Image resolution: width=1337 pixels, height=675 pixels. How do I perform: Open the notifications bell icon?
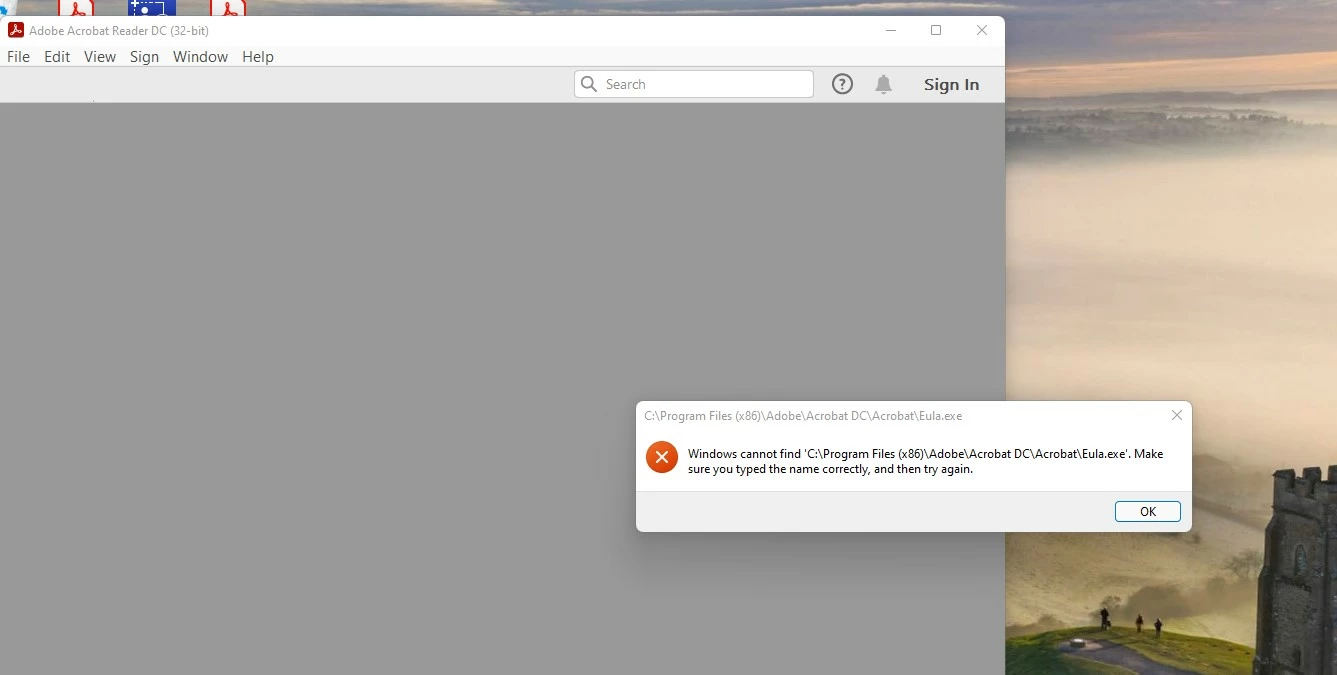point(883,84)
